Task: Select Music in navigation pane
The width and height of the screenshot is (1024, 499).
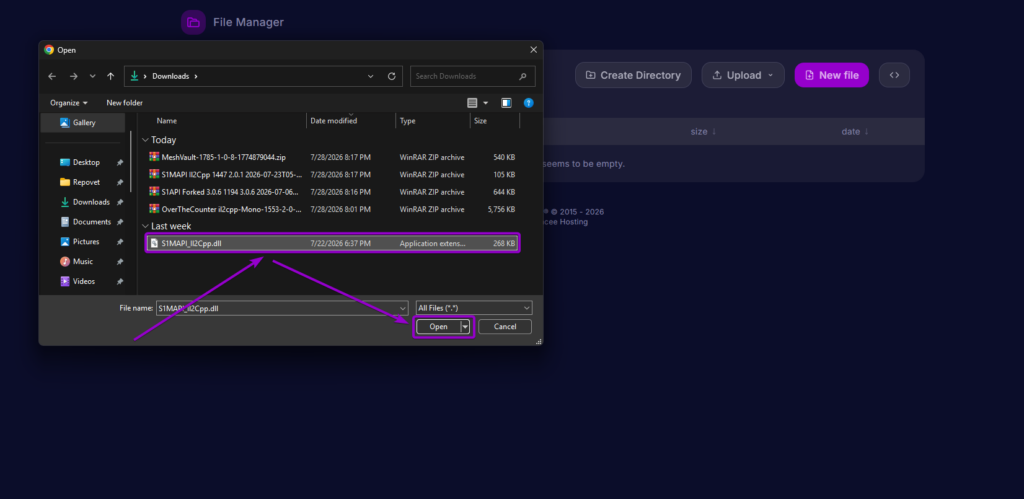Action: [x=82, y=261]
